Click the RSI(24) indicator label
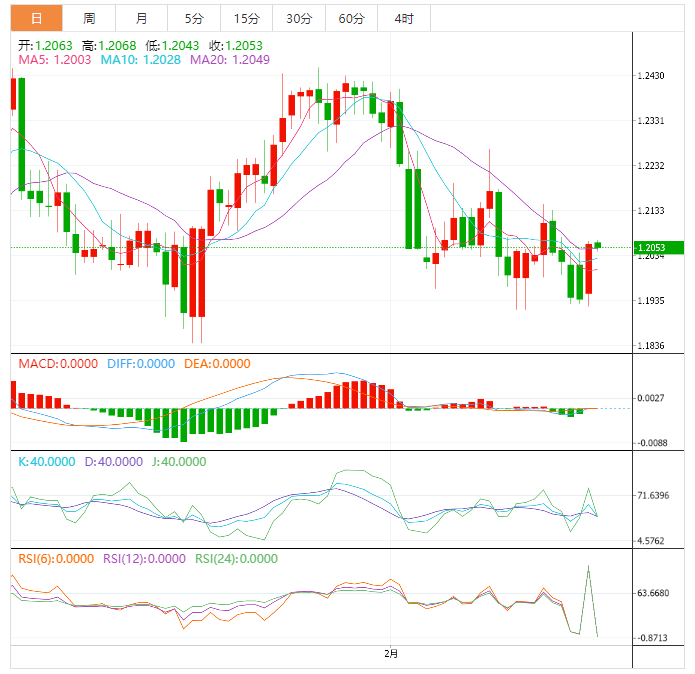The height and width of the screenshot is (674, 695). 236,559
